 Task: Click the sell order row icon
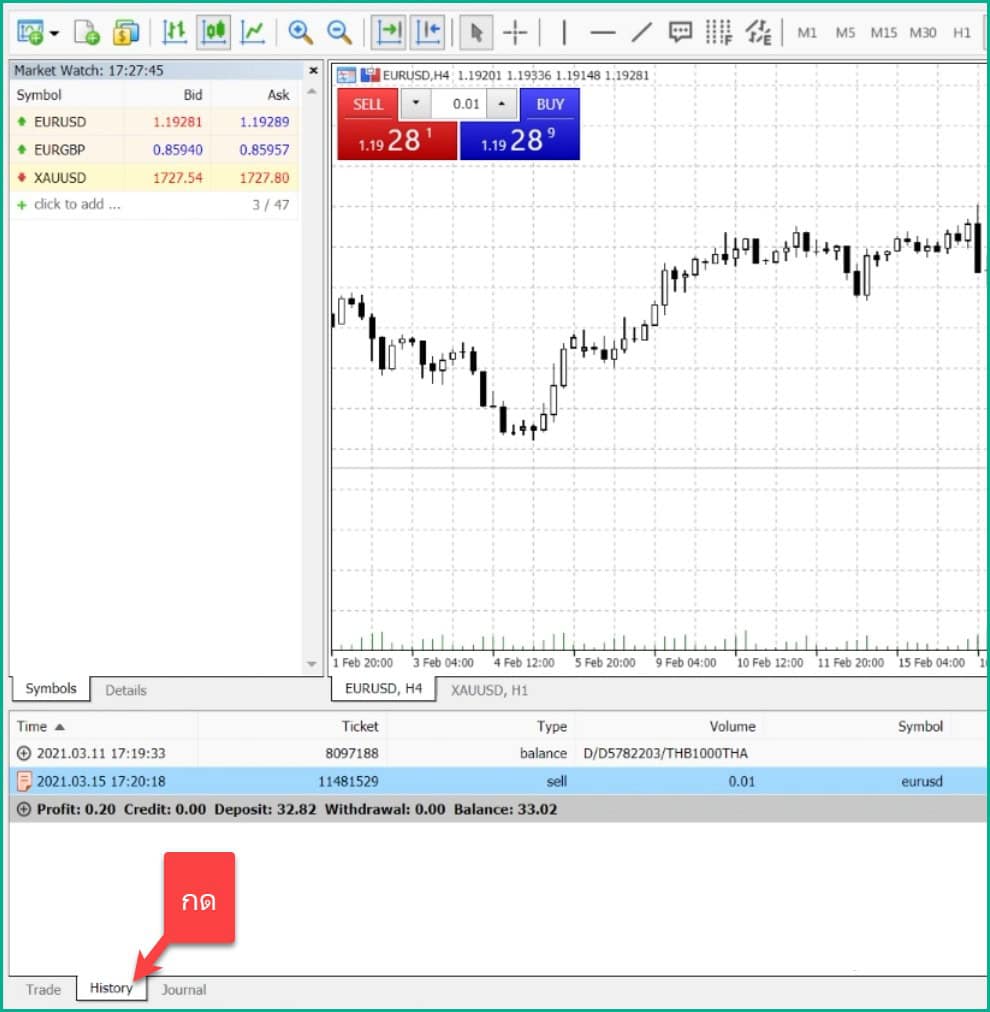[24, 782]
